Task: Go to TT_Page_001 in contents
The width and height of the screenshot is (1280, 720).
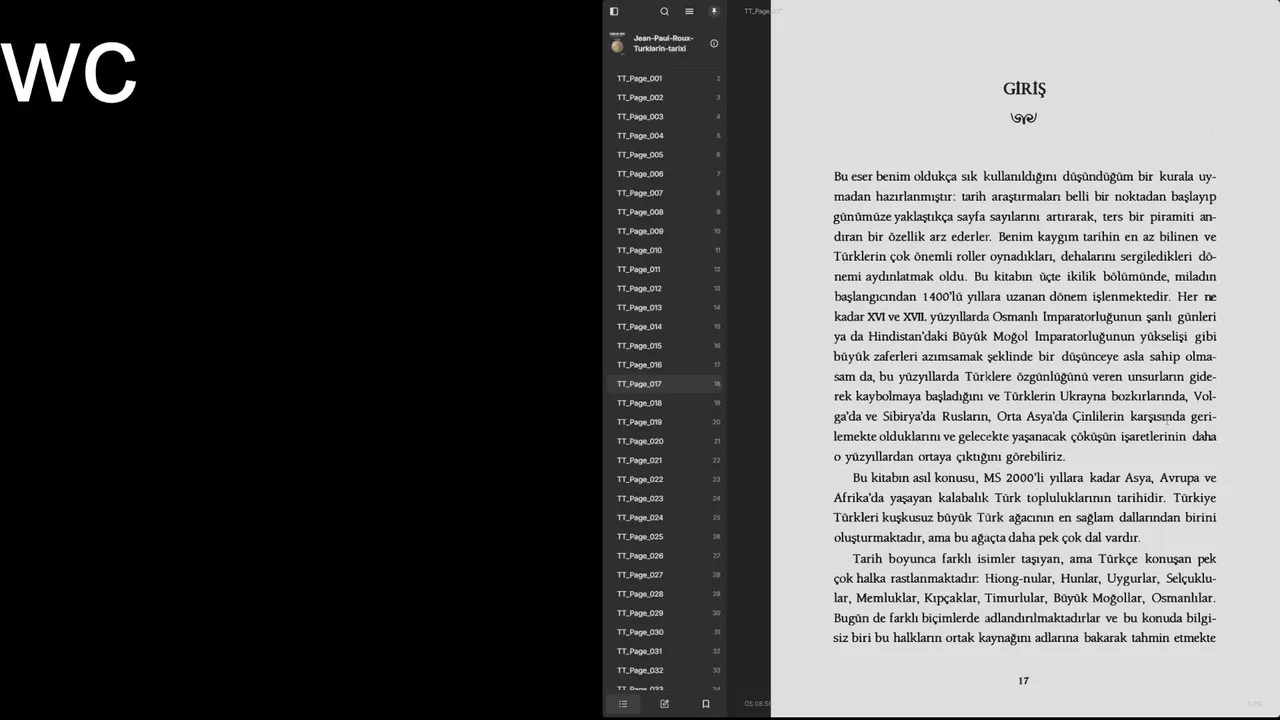Action: point(665,78)
